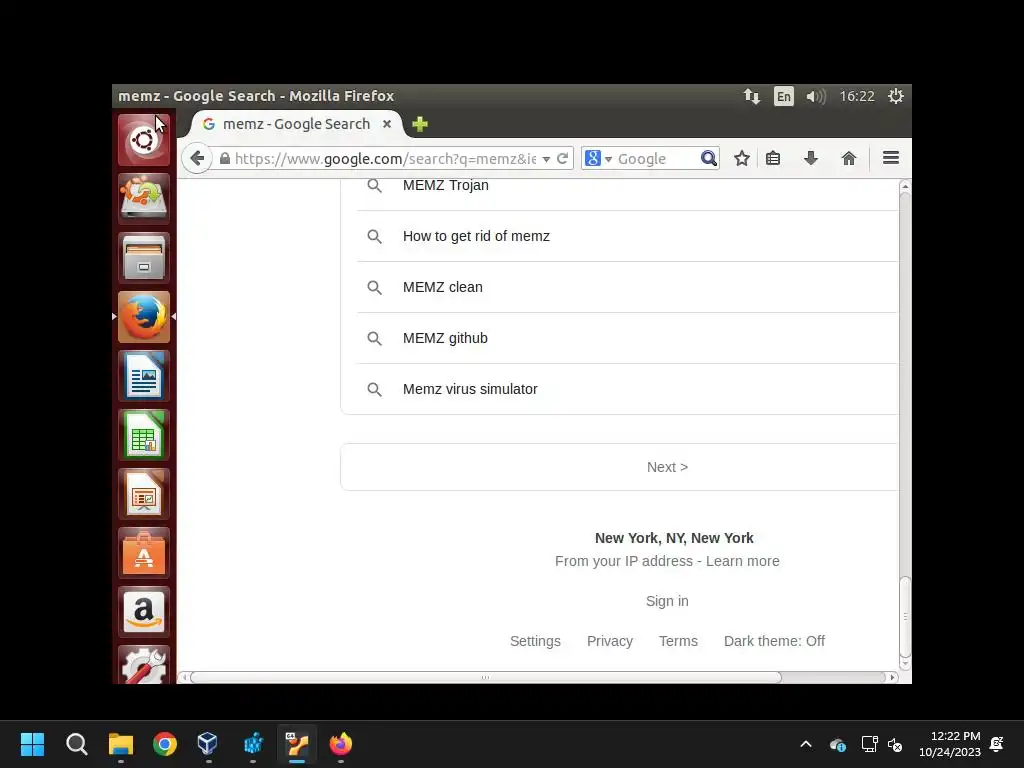
Task: Expand the URL history dropdown arrow
Action: coord(546,159)
